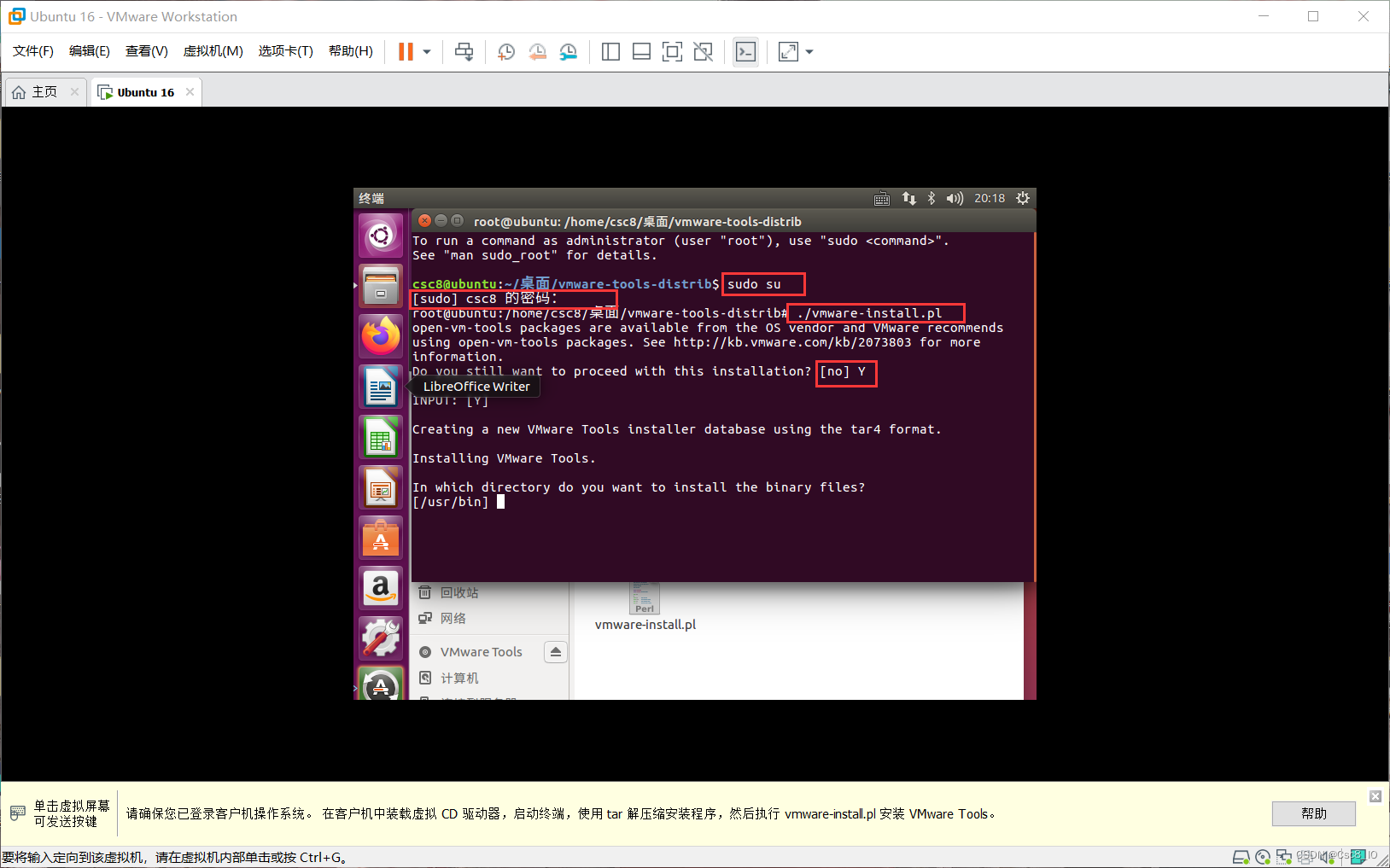This screenshot has width=1390, height=868.
Task: Minimize the terminal window
Action: (x=441, y=220)
